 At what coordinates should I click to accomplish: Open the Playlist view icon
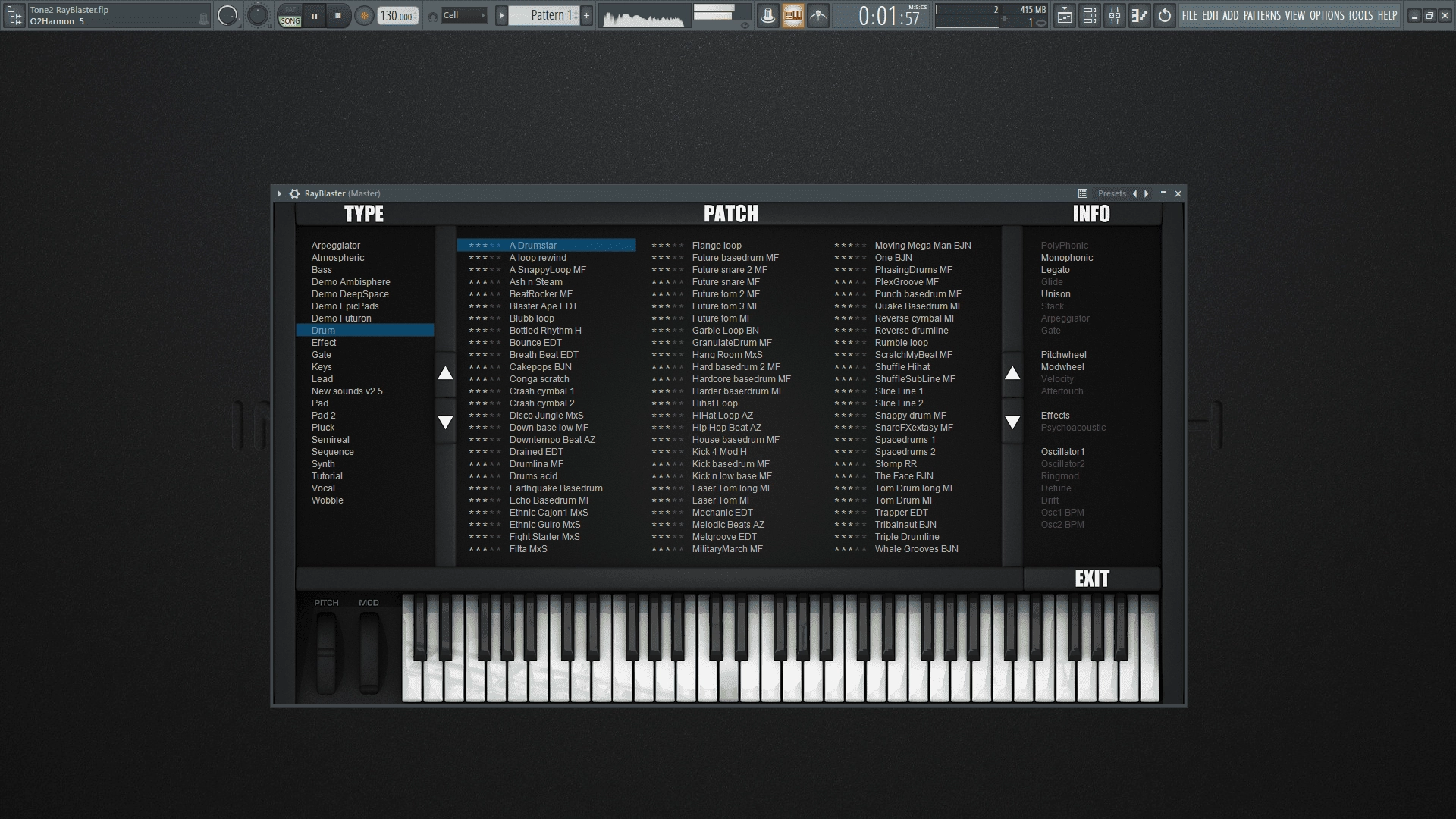tap(1065, 15)
